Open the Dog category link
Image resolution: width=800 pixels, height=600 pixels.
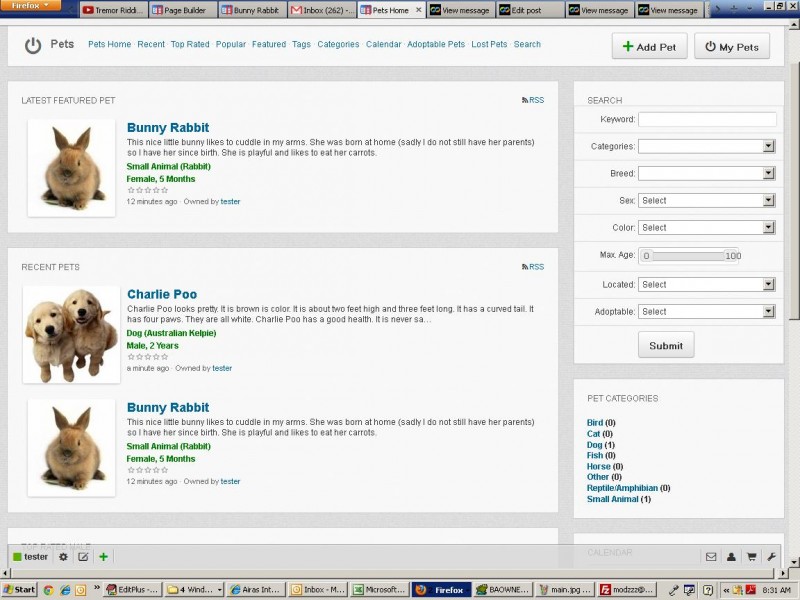pyautogui.click(x=594, y=445)
